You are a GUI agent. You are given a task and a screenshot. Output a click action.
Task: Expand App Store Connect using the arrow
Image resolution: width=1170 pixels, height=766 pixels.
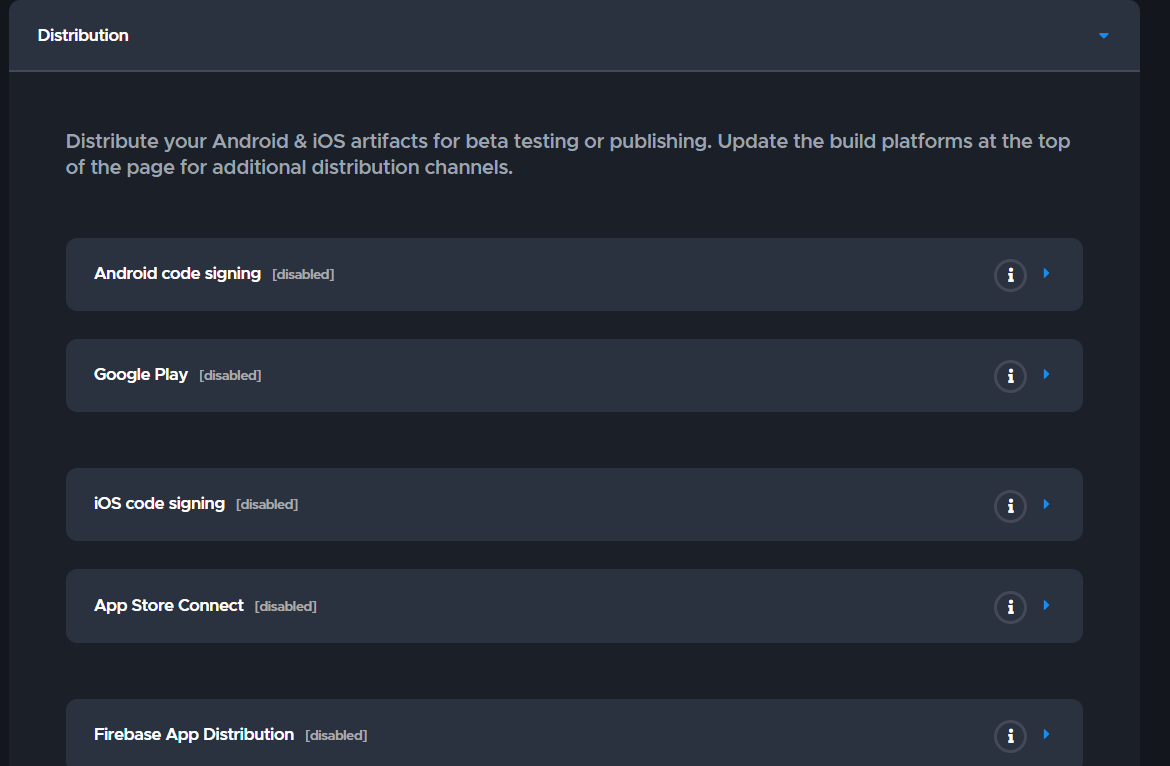click(x=1046, y=605)
